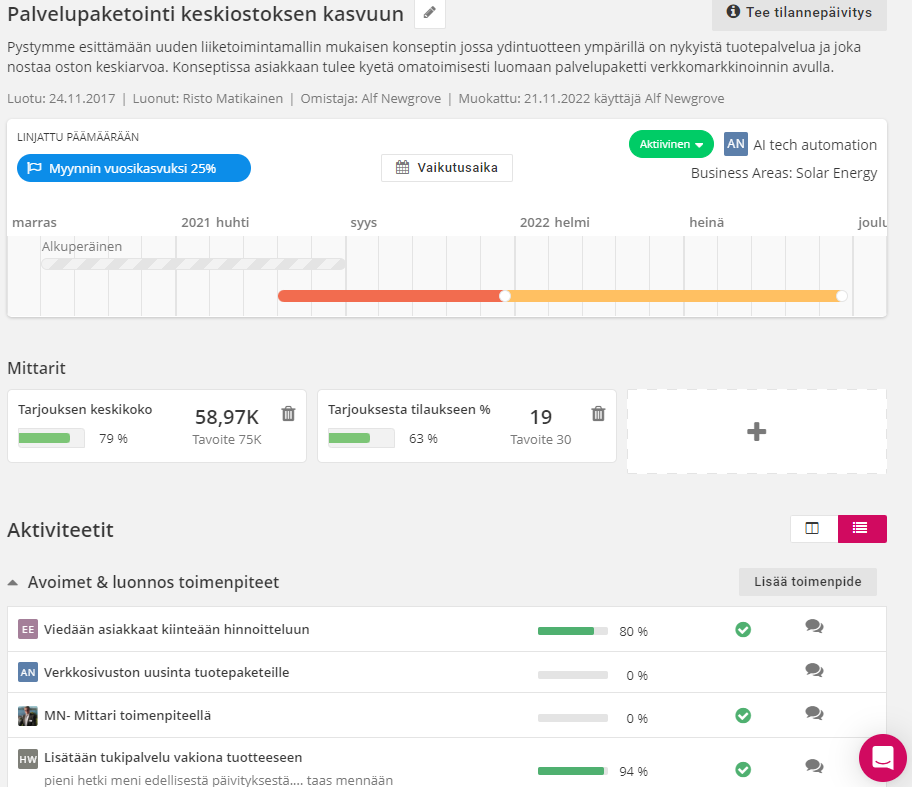Switch to the board column view
Image resolution: width=912 pixels, height=787 pixels.
coord(812,529)
